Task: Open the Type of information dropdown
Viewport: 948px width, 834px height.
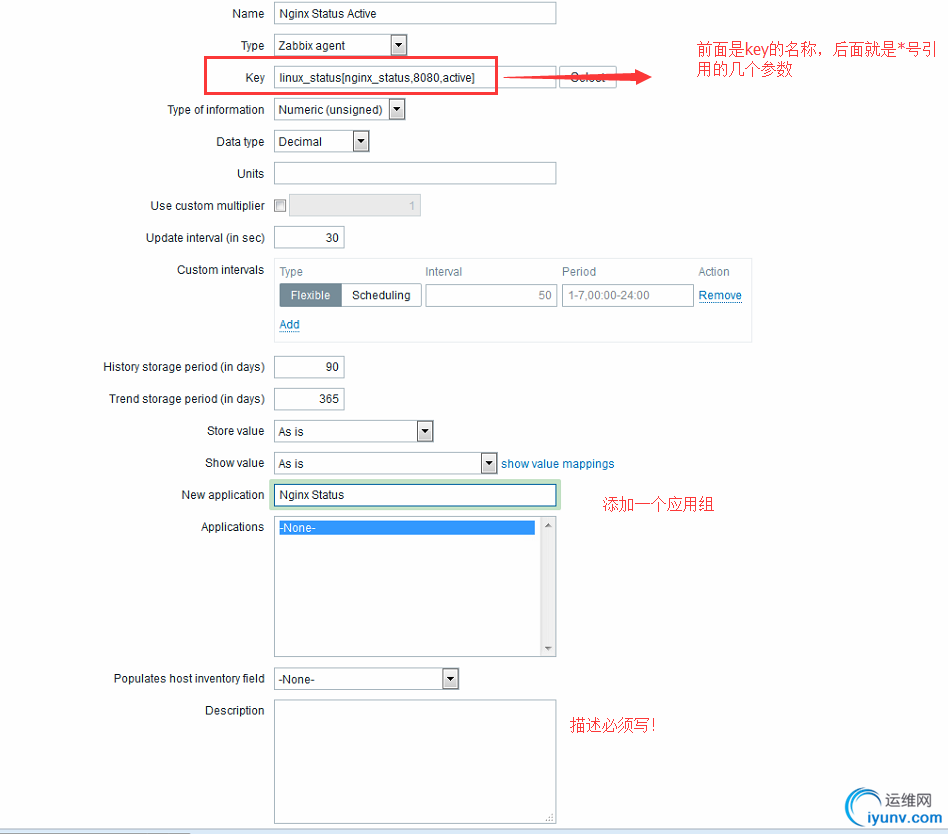Action: tap(339, 109)
